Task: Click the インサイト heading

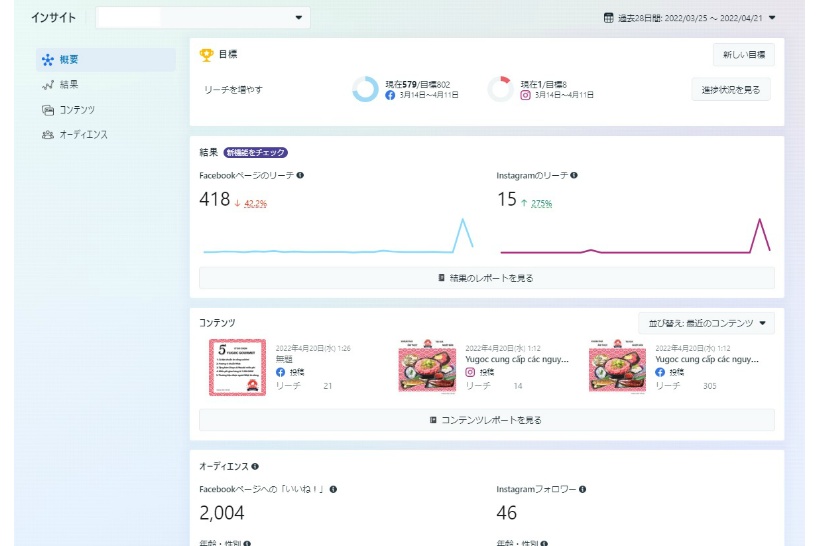Action: click(53, 18)
